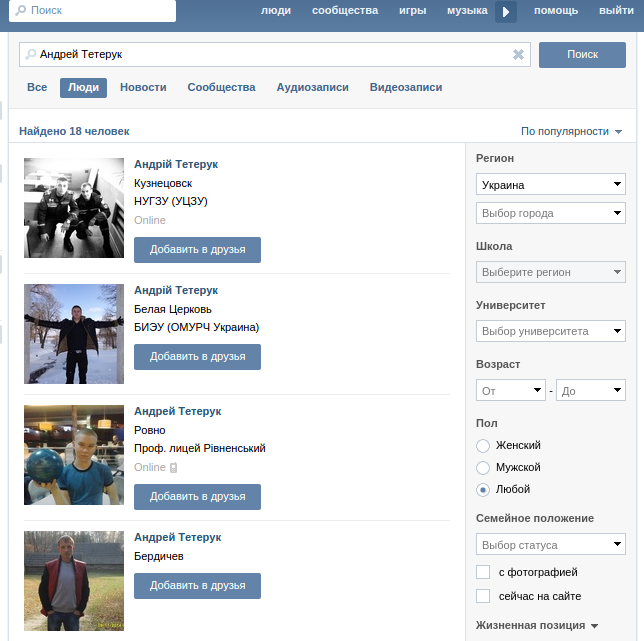Open the 'Выбор университета' dropdown
Screen dimensions: 644x641
(551, 331)
